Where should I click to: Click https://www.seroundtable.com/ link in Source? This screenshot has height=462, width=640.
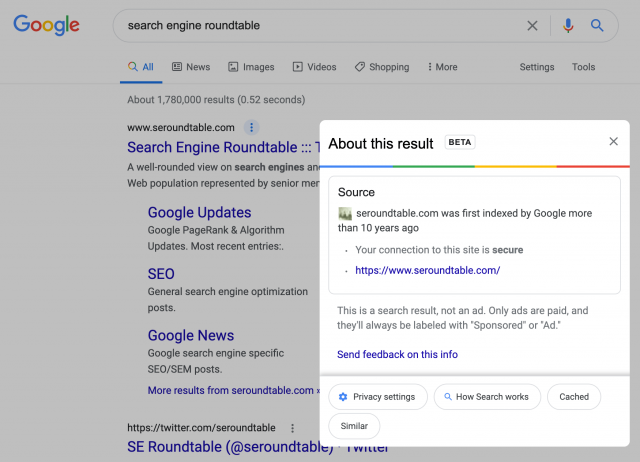point(427,270)
